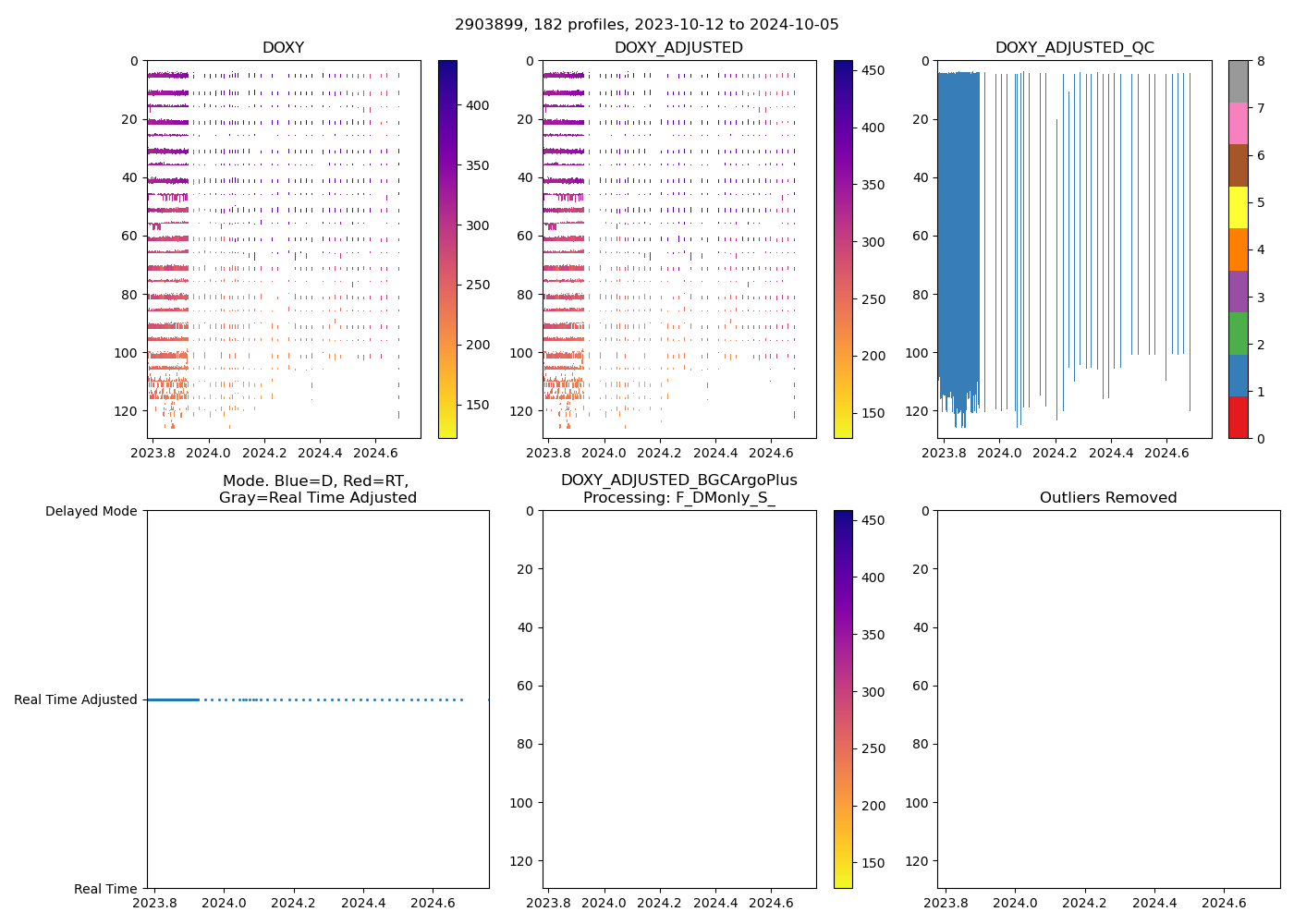Screen dimensions: 1294x924
Task: Select the DOXY_ADJUSTED plot title
Action: [x=678, y=48]
